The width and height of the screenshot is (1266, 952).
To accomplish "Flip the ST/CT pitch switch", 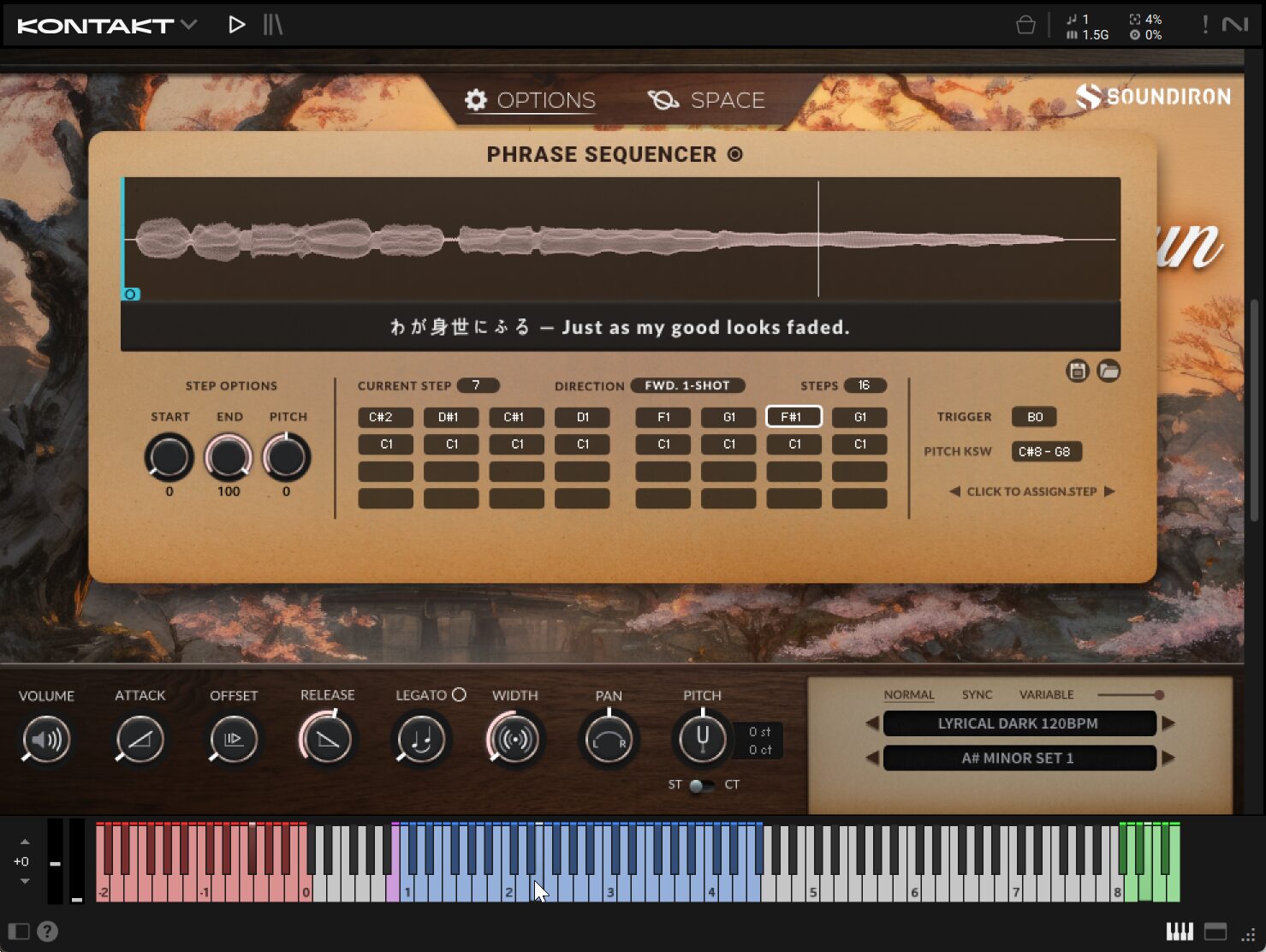I will click(701, 785).
